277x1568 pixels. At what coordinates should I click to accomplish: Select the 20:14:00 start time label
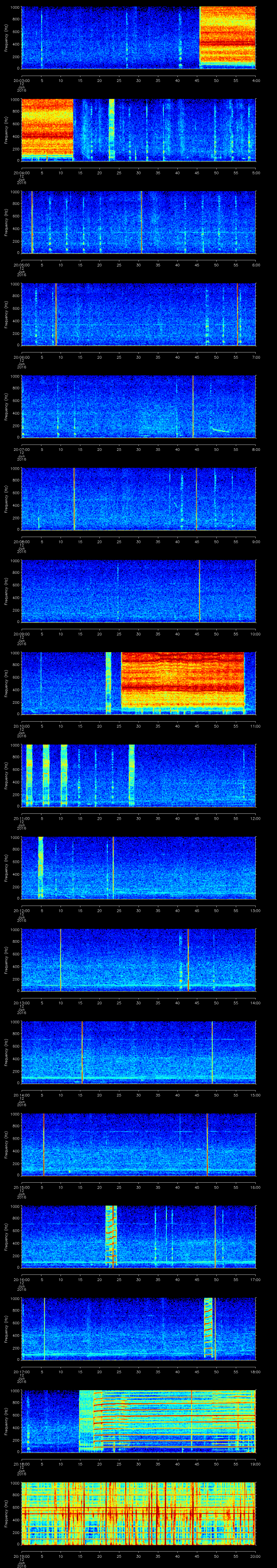[21, 1095]
